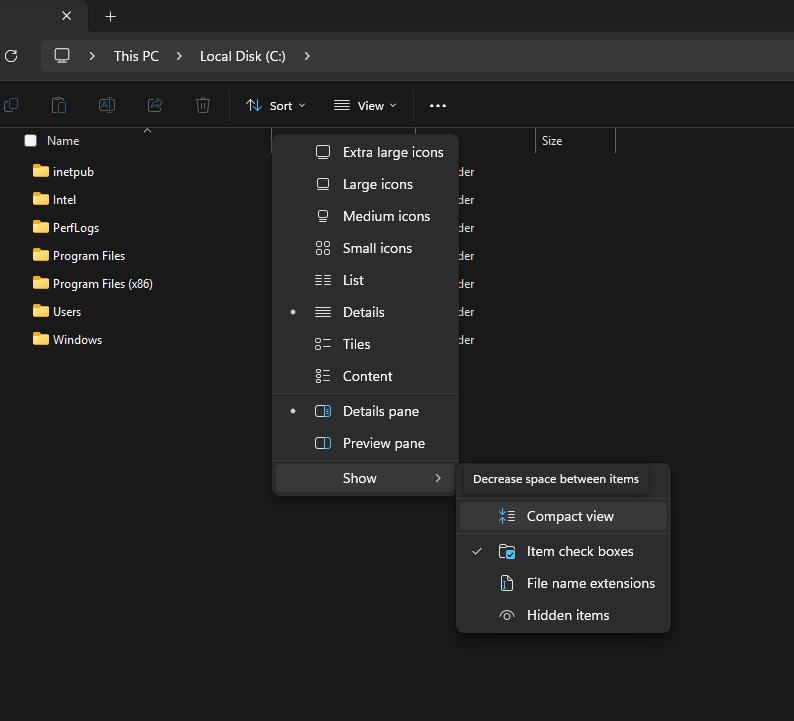Open the View dropdown

click(x=365, y=105)
